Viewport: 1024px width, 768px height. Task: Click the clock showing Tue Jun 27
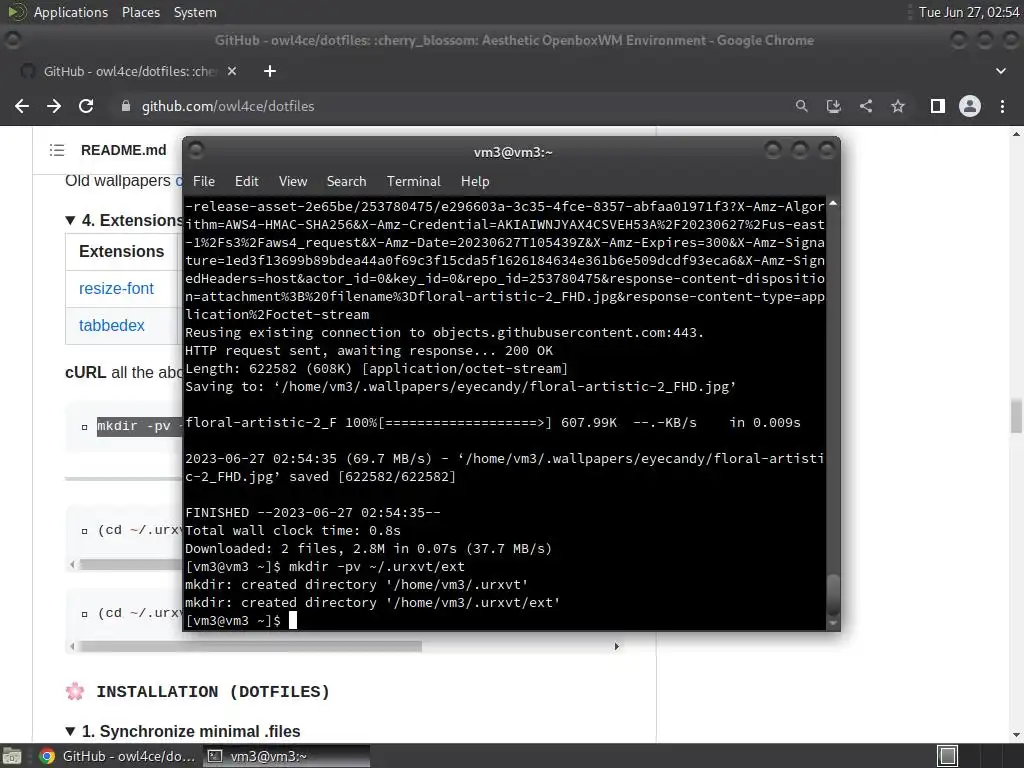[x=969, y=12]
